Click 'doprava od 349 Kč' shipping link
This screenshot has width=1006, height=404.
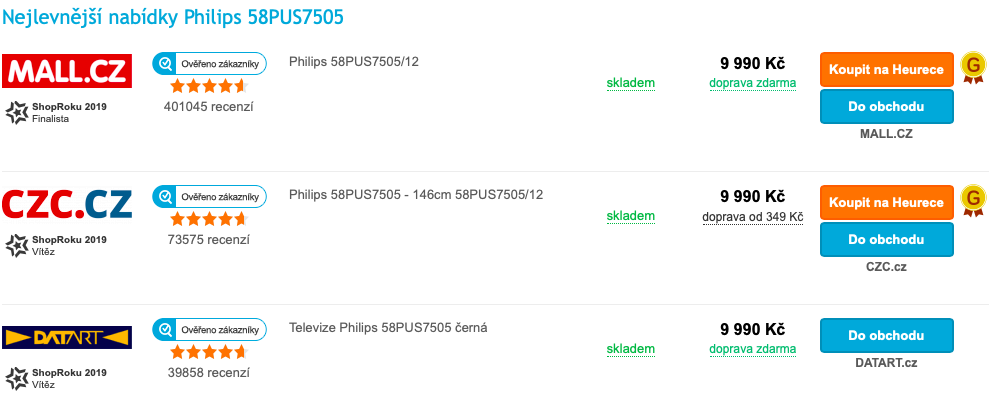click(x=753, y=216)
